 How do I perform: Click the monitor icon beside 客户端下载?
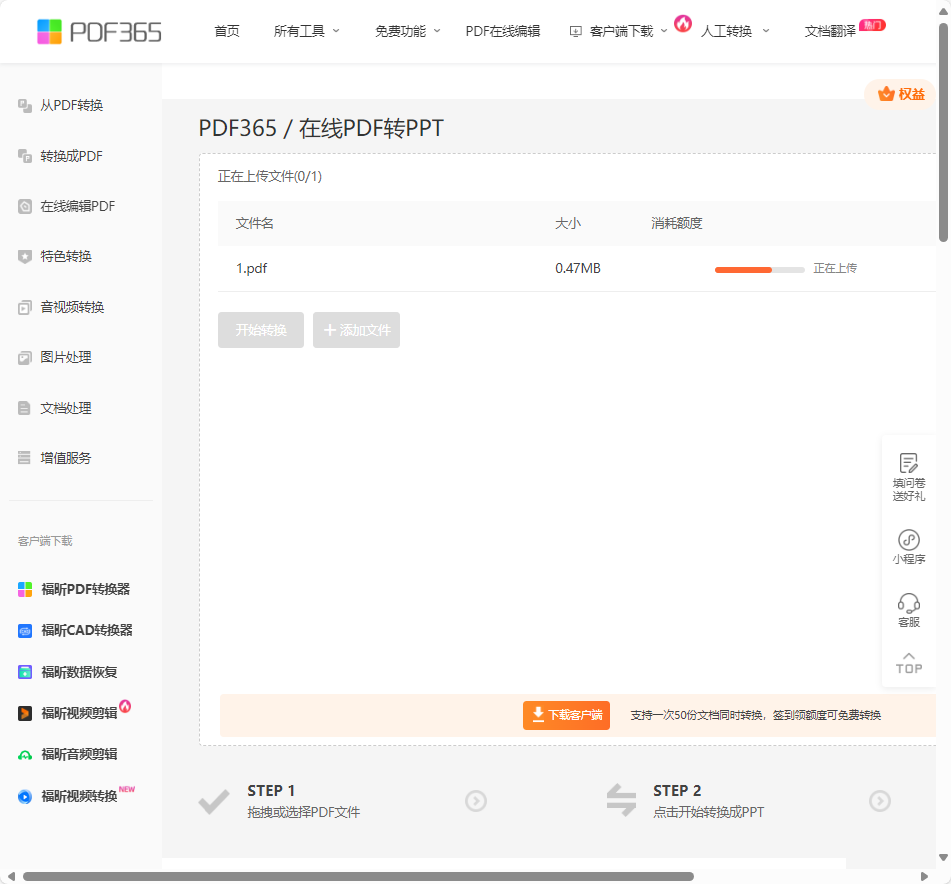(x=576, y=32)
